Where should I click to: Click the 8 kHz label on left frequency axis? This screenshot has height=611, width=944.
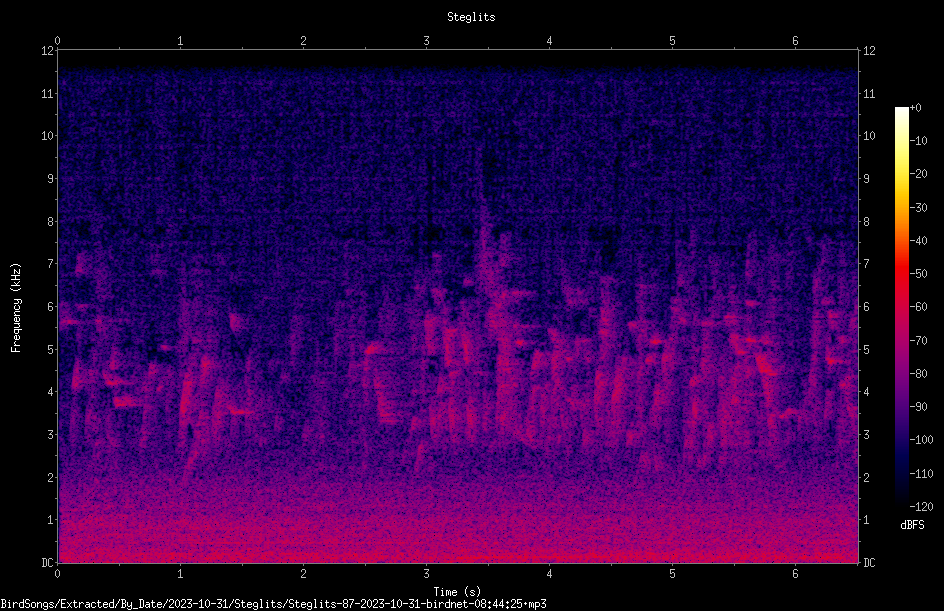[50, 221]
